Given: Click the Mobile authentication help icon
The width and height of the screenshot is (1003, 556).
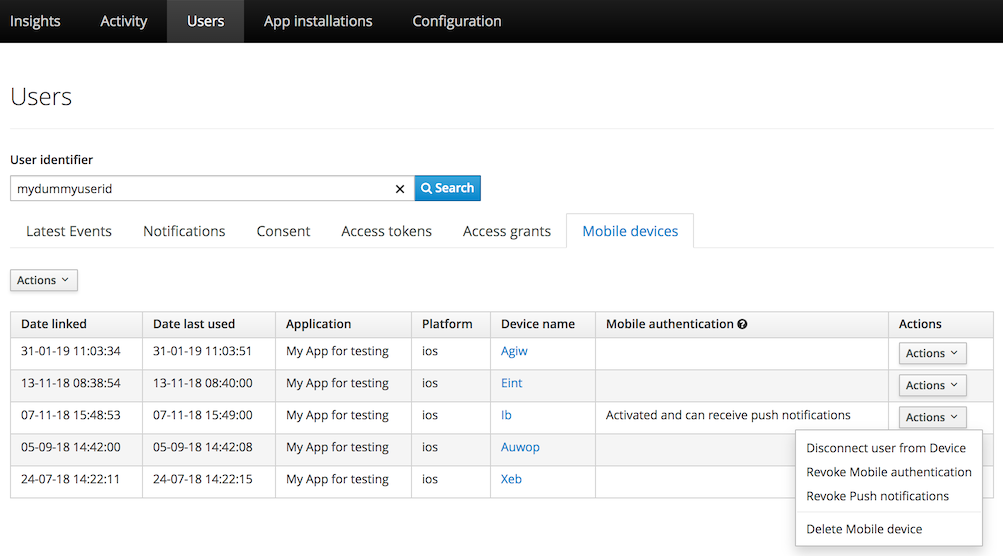Looking at the screenshot, I should (742, 324).
